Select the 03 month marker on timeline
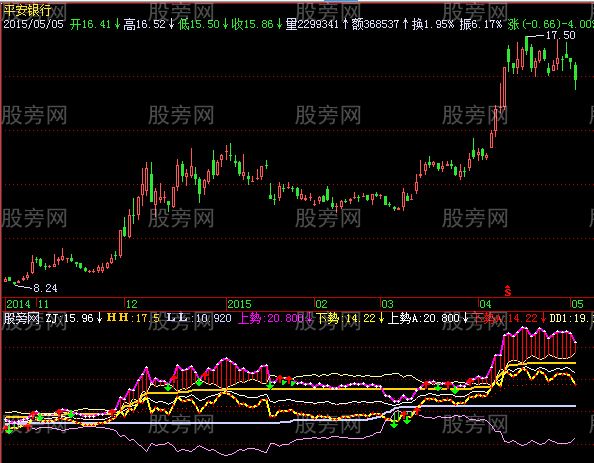The height and width of the screenshot is (463, 594). point(387,304)
